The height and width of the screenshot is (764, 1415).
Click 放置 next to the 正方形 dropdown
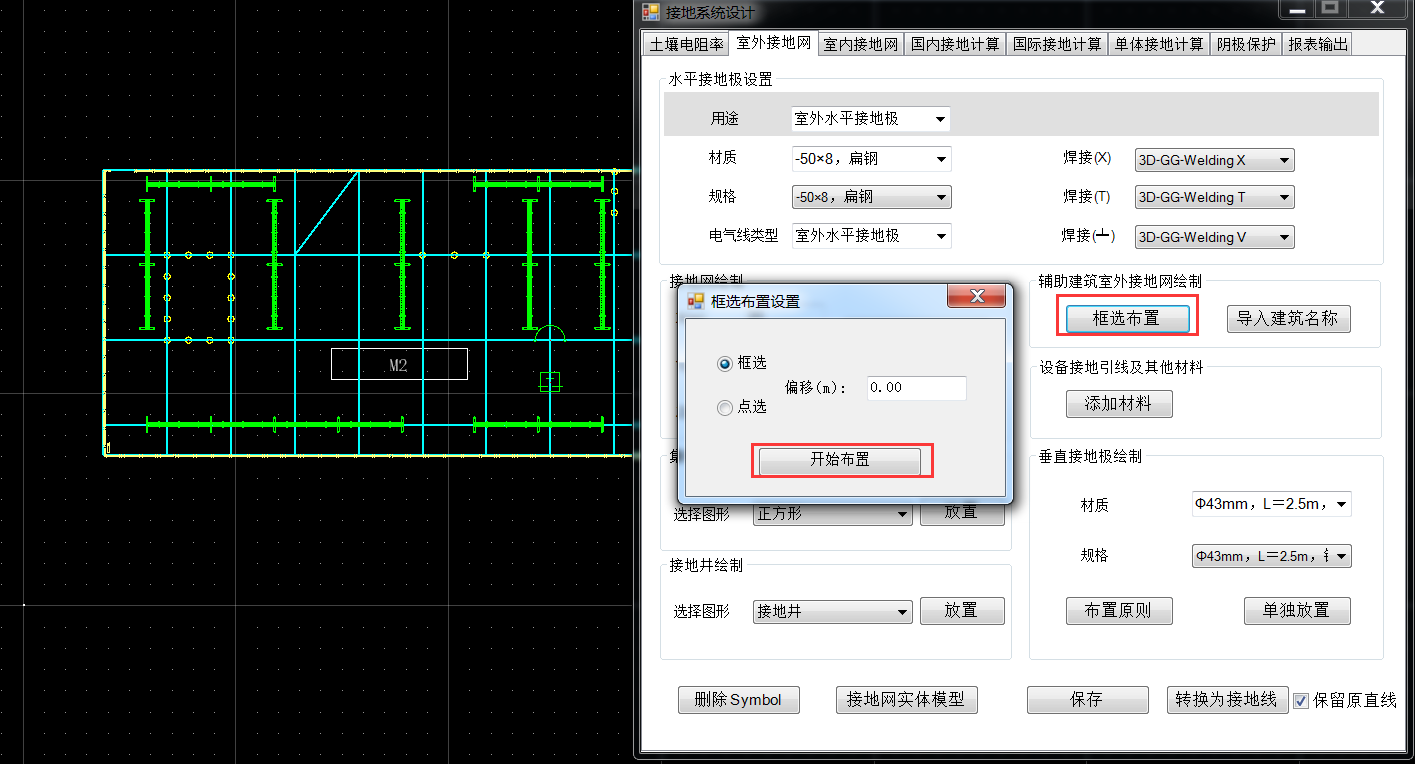(961, 514)
